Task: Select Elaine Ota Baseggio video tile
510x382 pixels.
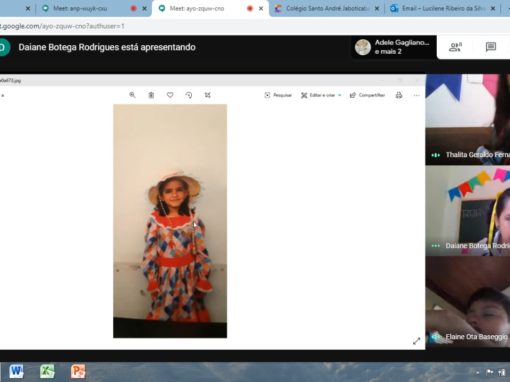Action: point(468,302)
